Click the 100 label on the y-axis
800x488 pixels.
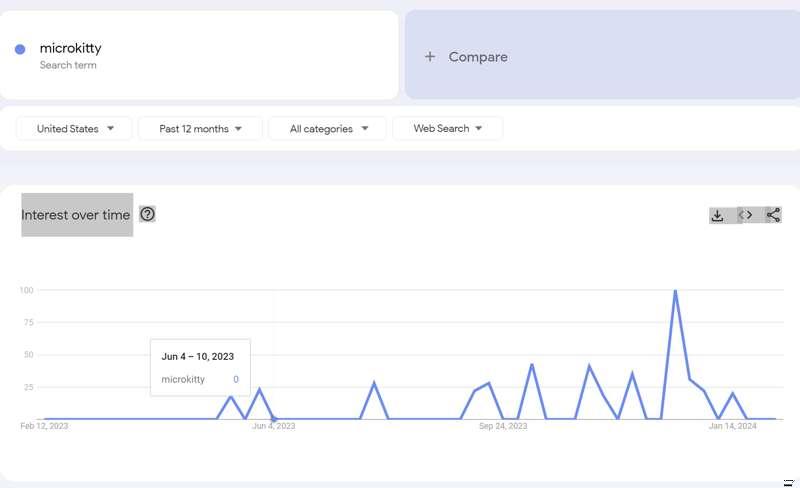[27, 290]
